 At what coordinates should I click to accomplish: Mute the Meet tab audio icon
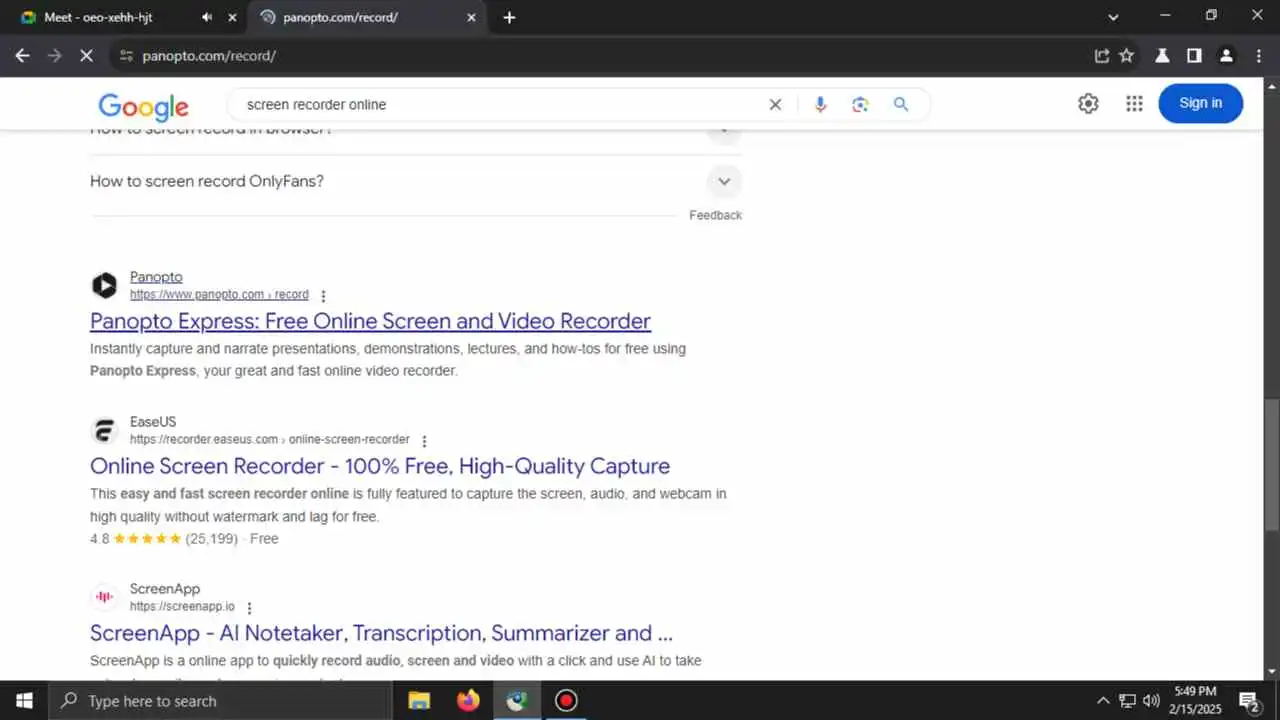click(207, 17)
